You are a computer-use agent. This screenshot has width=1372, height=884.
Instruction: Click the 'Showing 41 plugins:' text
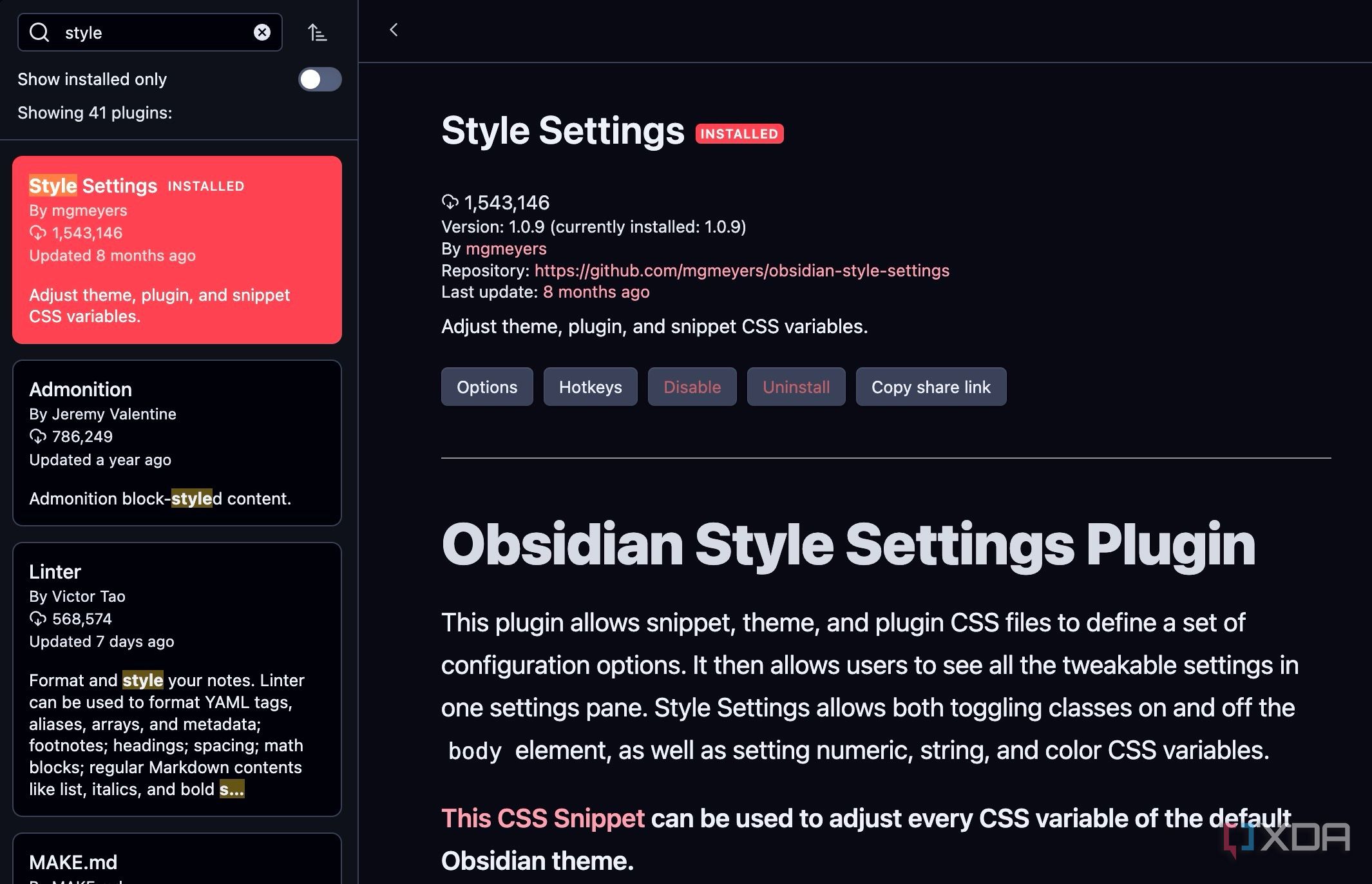[x=95, y=113]
